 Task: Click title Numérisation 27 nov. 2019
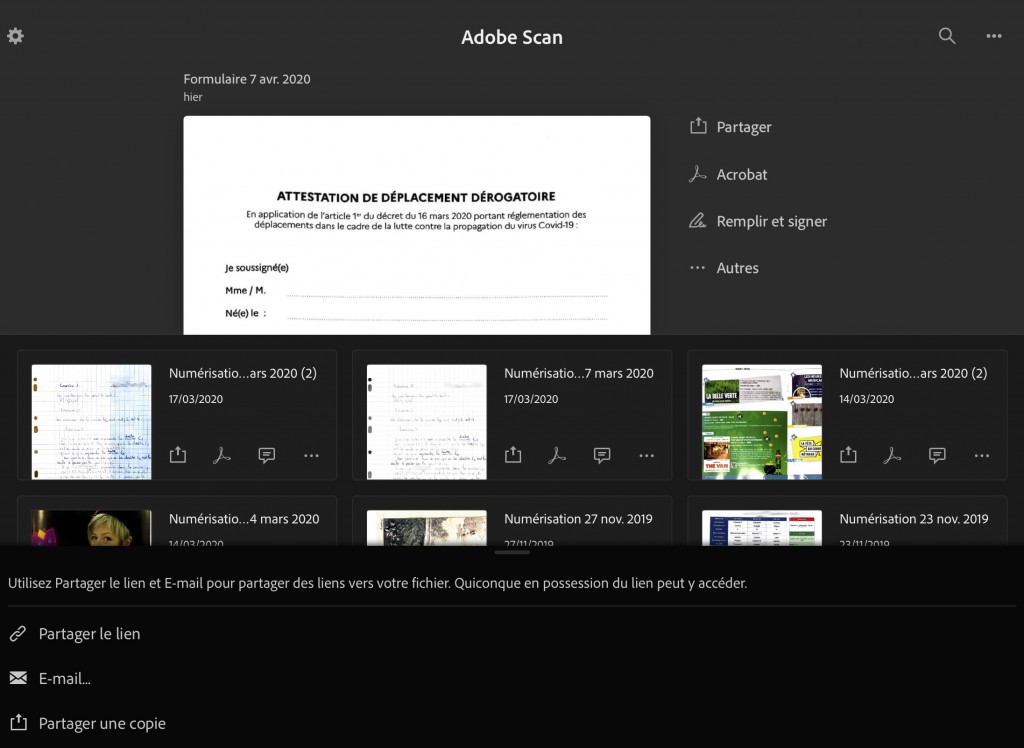(x=578, y=519)
